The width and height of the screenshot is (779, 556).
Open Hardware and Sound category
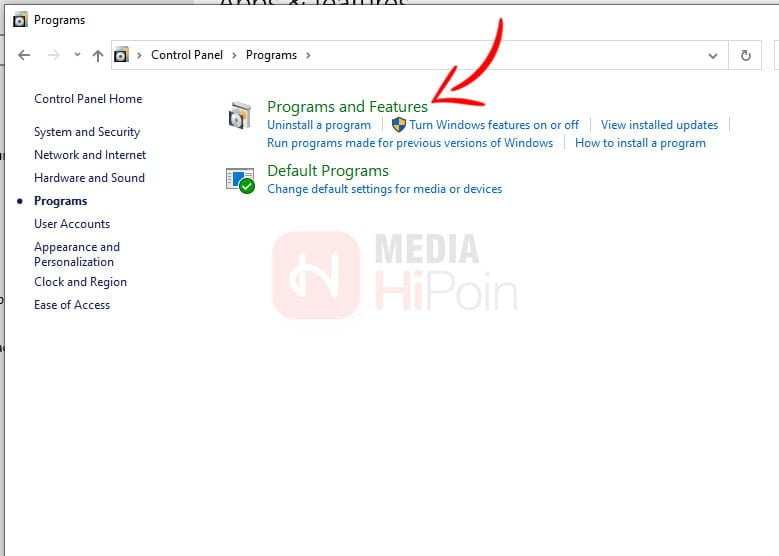click(89, 178)
